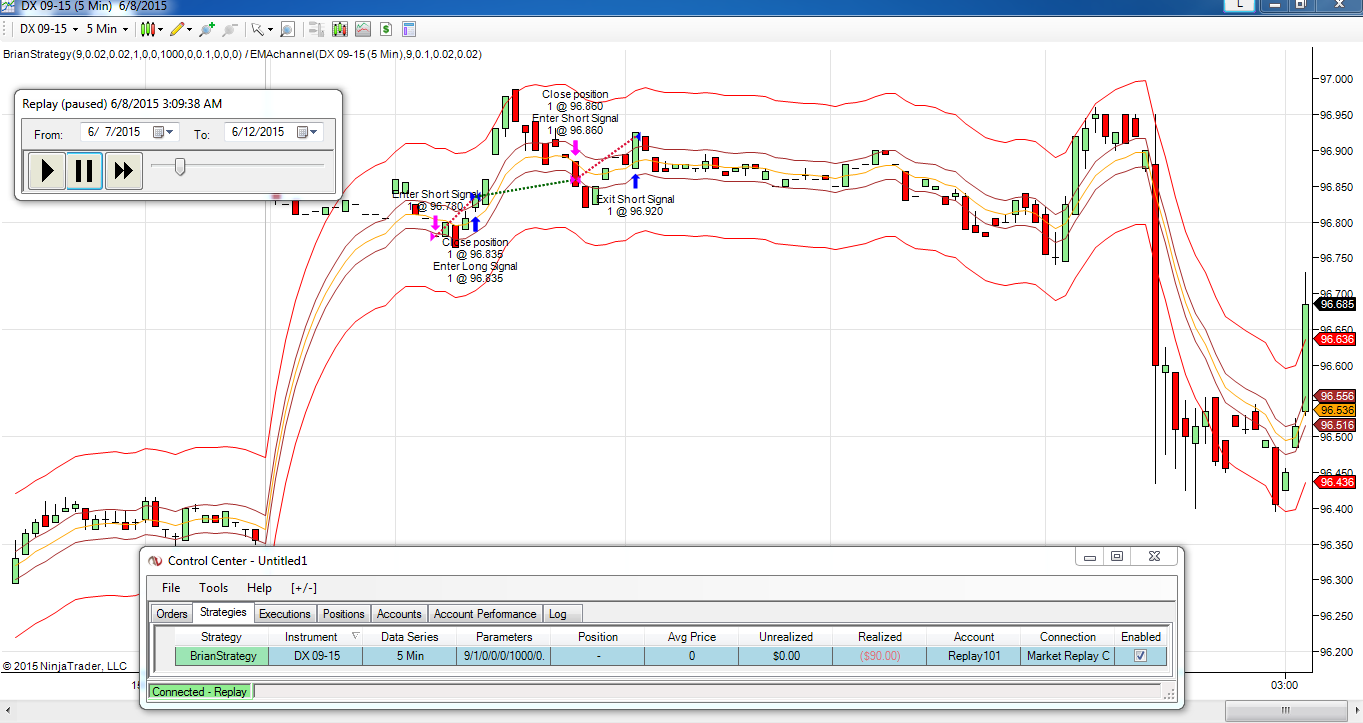The image size is (1363, 723).
Task: Click the greyed chart trader toolbar icon
Action: [x=317, y=29]
